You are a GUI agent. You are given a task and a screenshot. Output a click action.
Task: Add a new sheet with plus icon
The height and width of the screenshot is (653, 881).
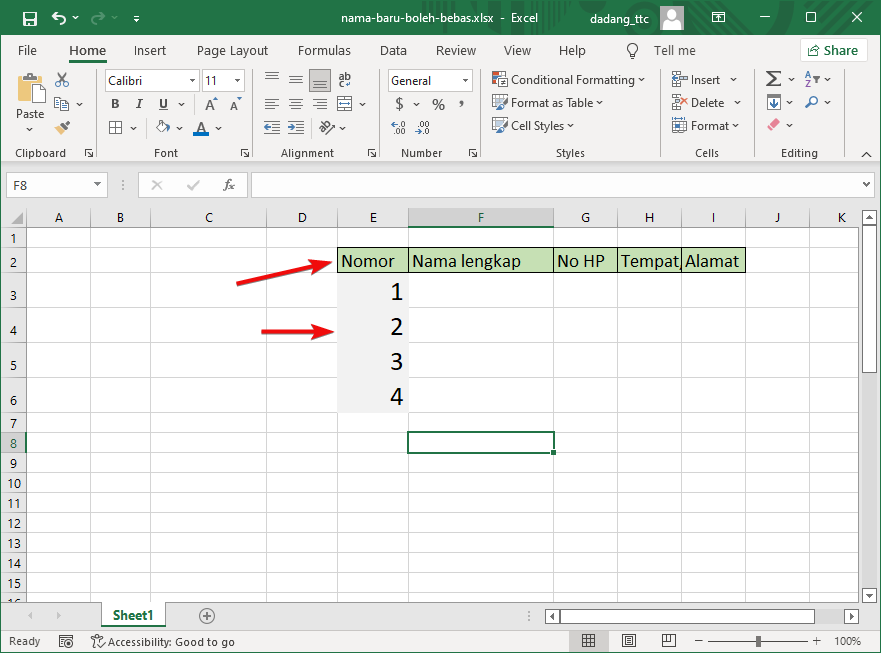point(207,616)
